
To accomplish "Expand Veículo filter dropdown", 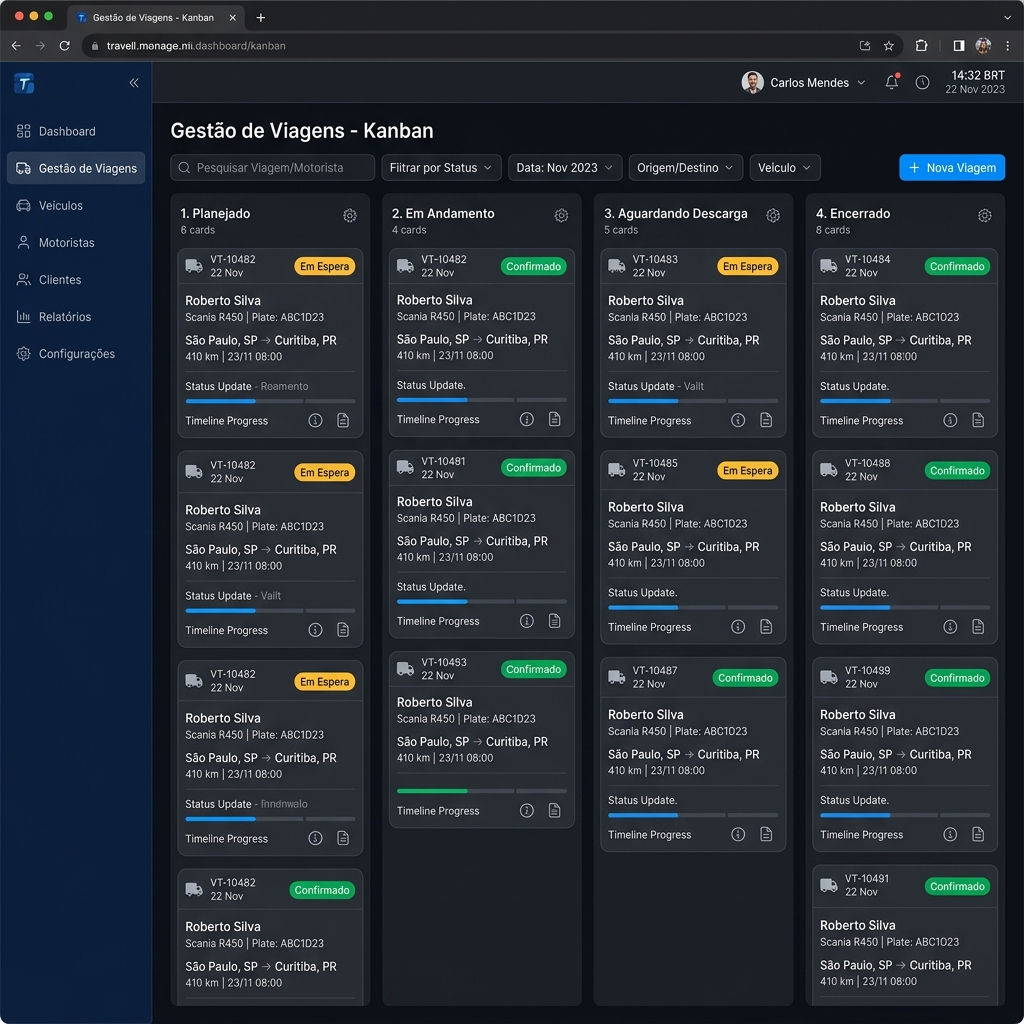I will pyautogui.click(x=784, y=168).
